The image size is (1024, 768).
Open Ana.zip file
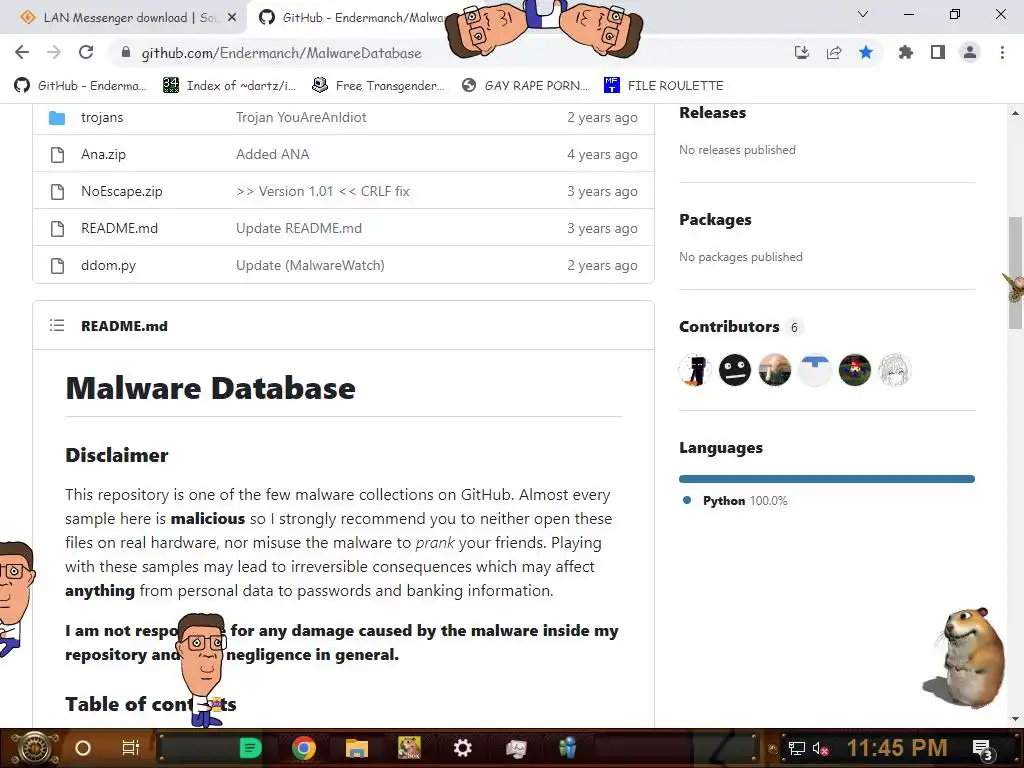coord(103,155)
